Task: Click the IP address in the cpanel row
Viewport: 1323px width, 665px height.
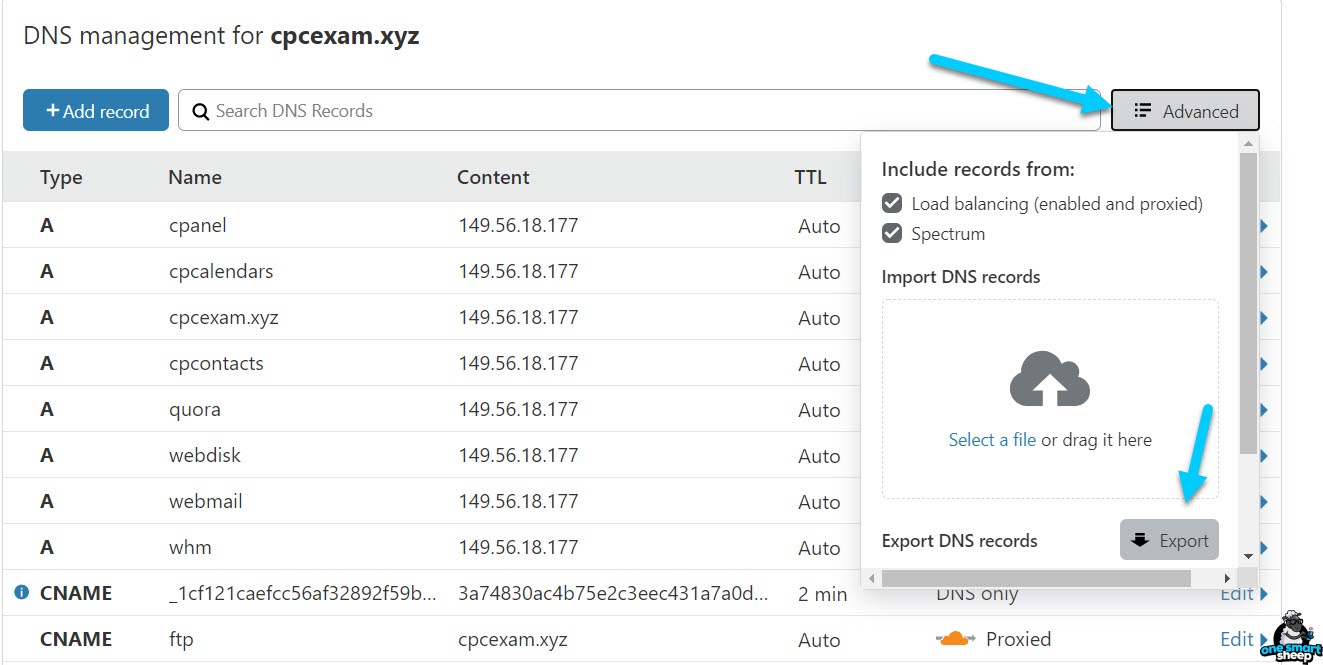Action: coord(518,226)
